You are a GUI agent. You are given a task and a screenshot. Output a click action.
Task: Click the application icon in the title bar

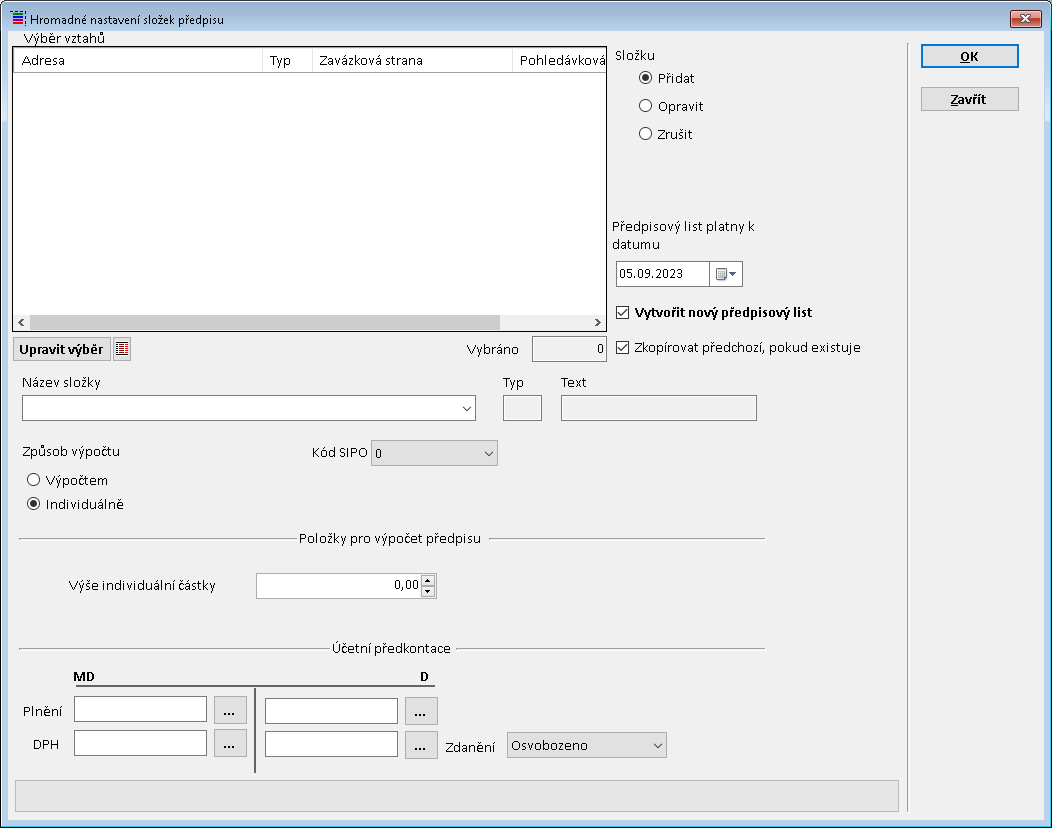point(17,19)
